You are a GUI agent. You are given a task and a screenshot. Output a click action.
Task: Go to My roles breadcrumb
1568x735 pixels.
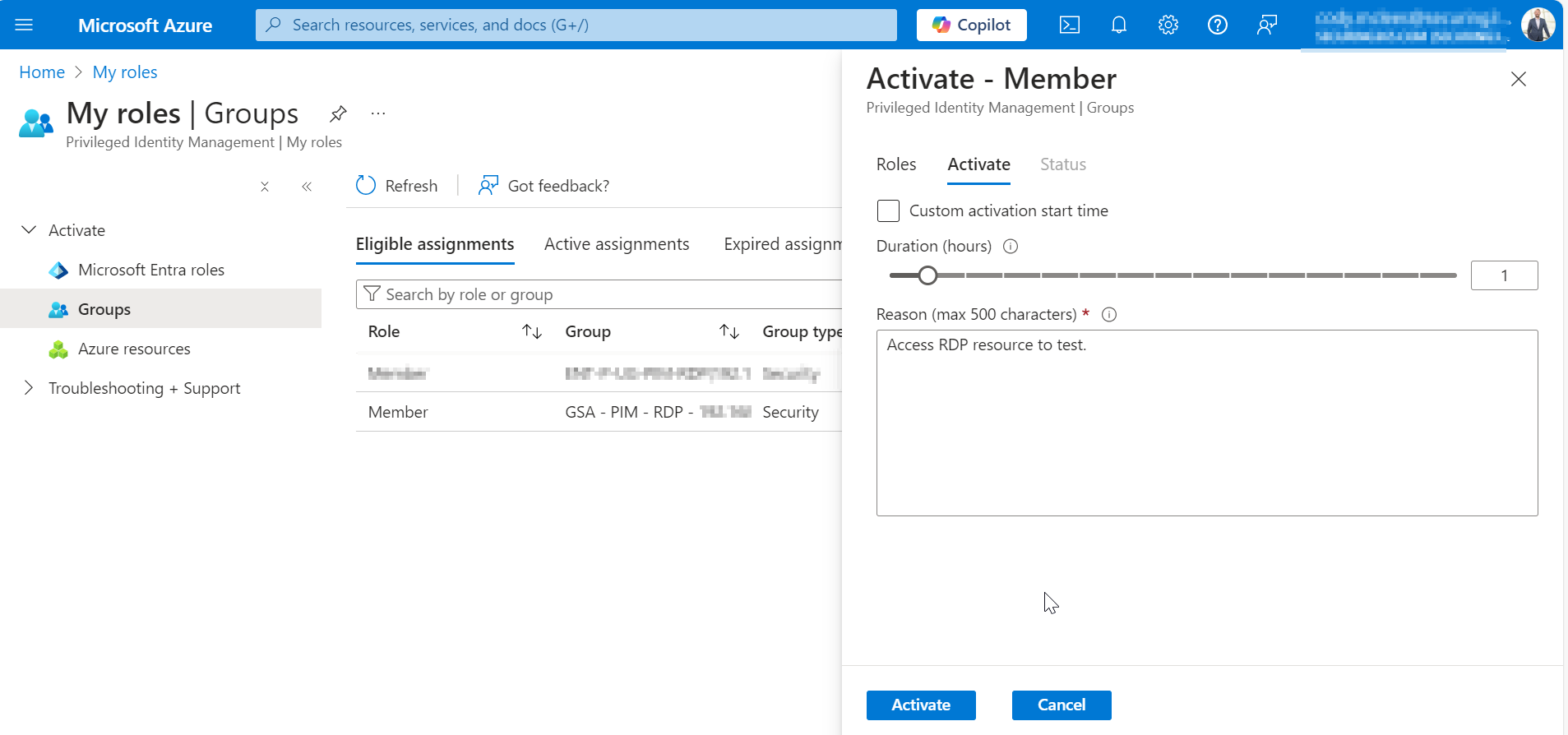pos(125,72)
